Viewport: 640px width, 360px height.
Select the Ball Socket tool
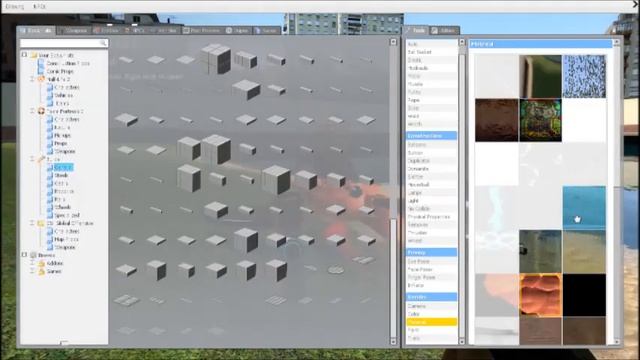[431, 52]
